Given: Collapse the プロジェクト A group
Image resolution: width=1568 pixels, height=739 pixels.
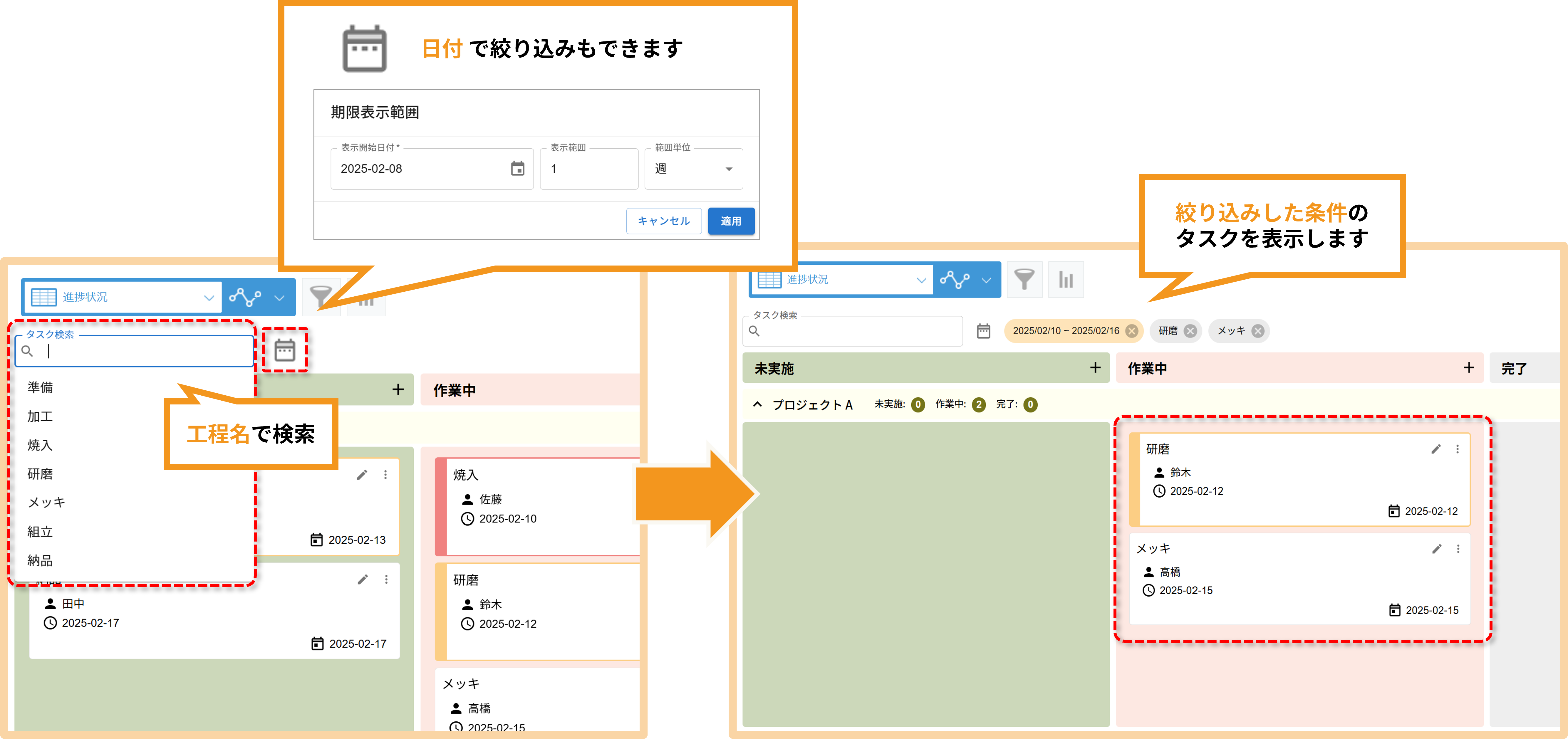Looking at the screenshot, I should 757,404.
